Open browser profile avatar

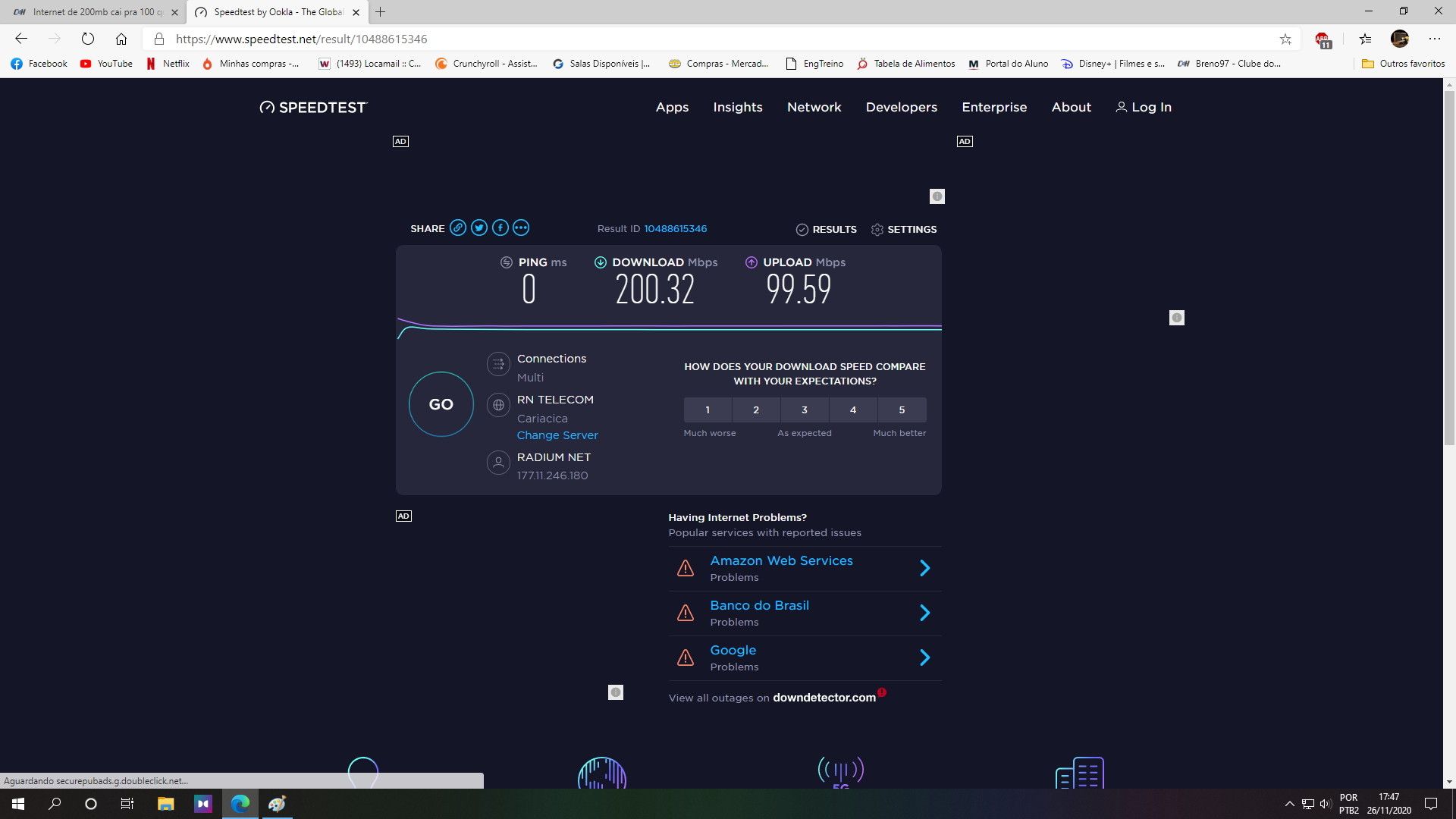[x=1400, y=39]
